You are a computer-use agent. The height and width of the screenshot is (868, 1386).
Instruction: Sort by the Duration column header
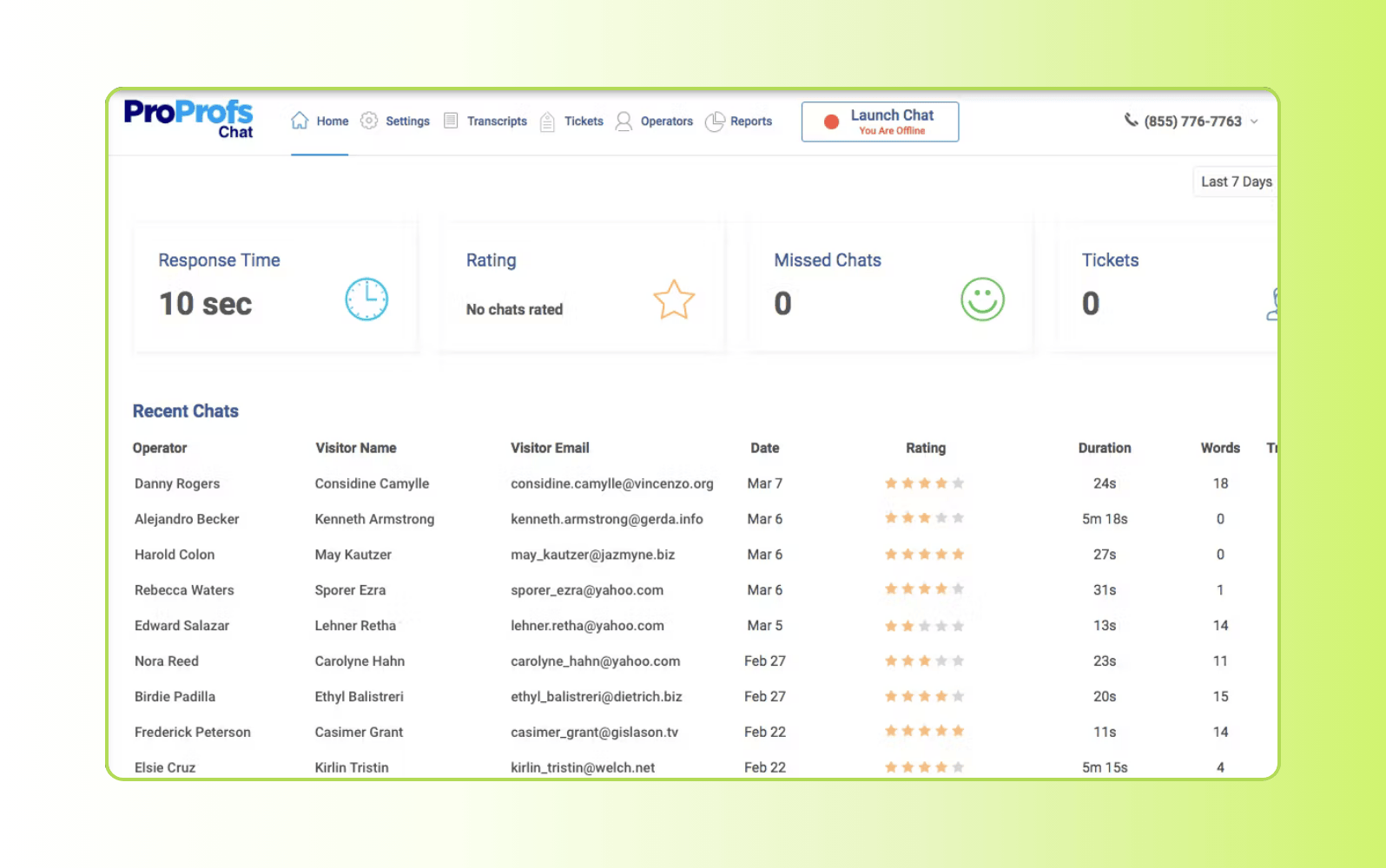point(1105,448)
